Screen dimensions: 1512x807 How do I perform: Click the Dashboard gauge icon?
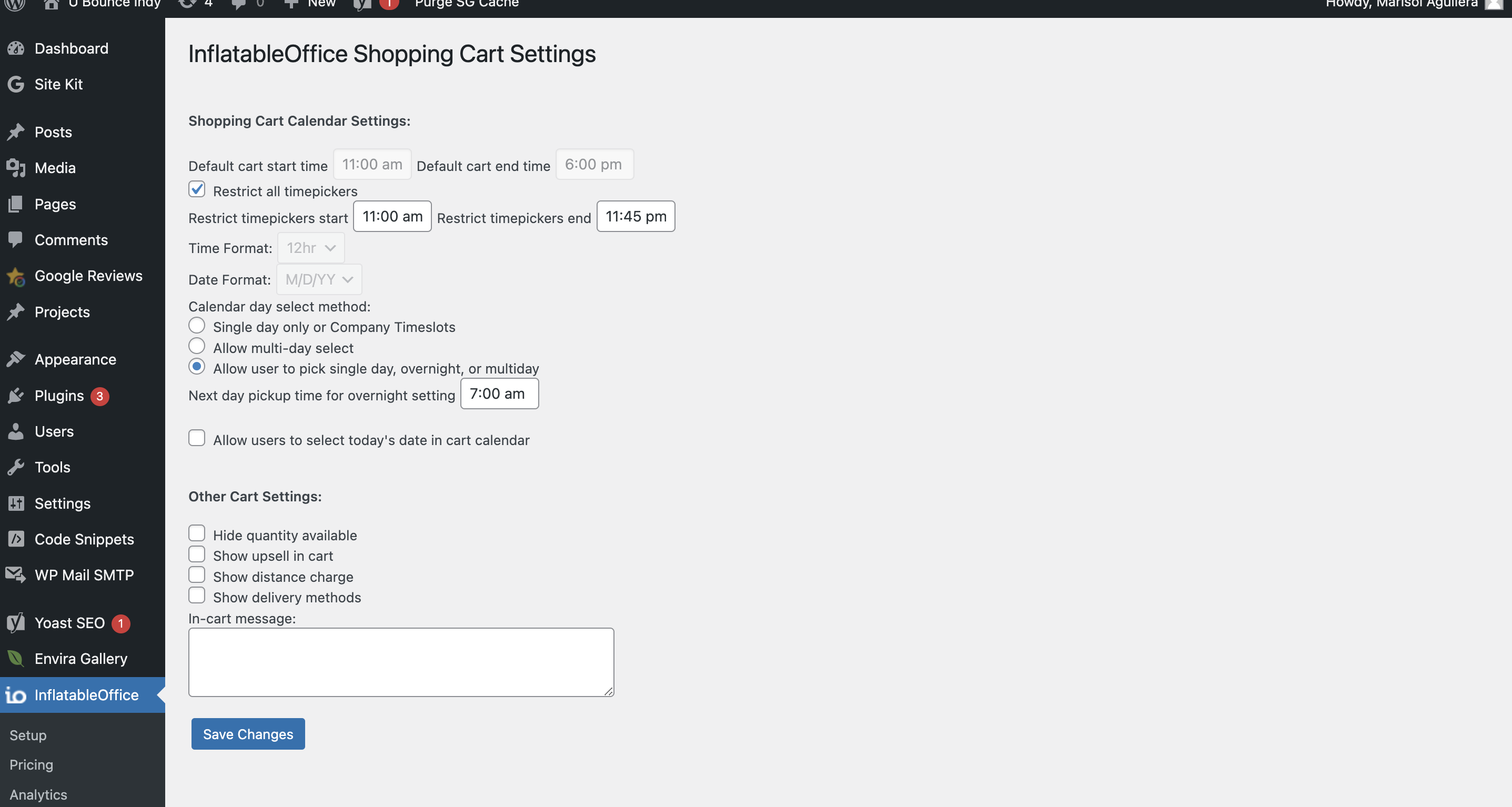pos(16,48)
